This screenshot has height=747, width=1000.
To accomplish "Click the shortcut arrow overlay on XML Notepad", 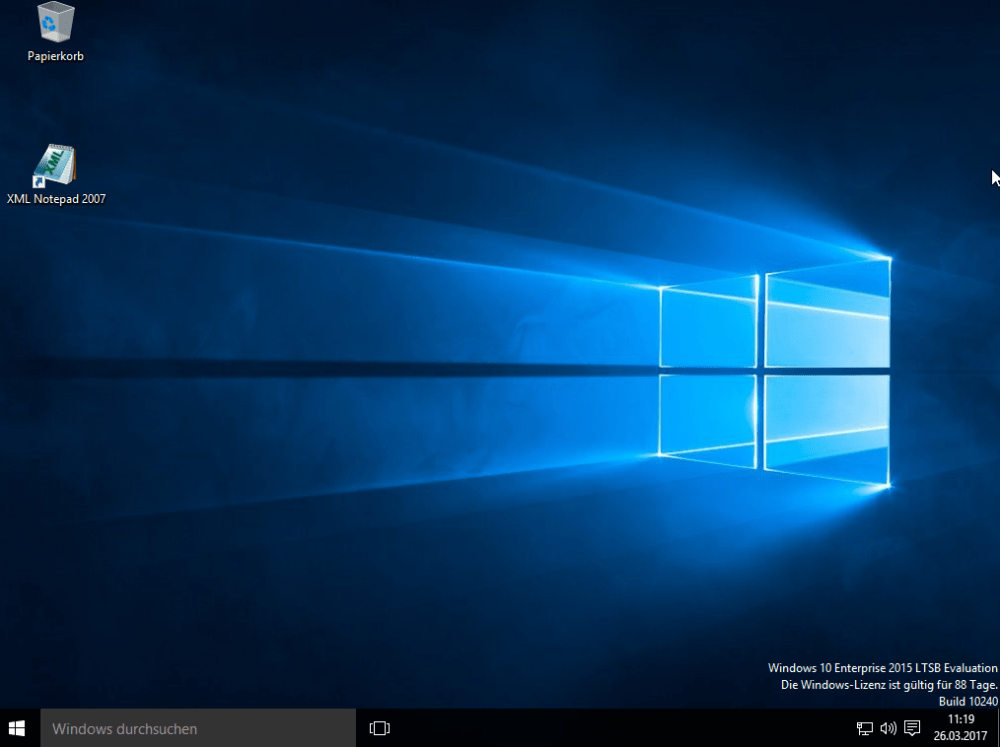I will click(39, 183).
